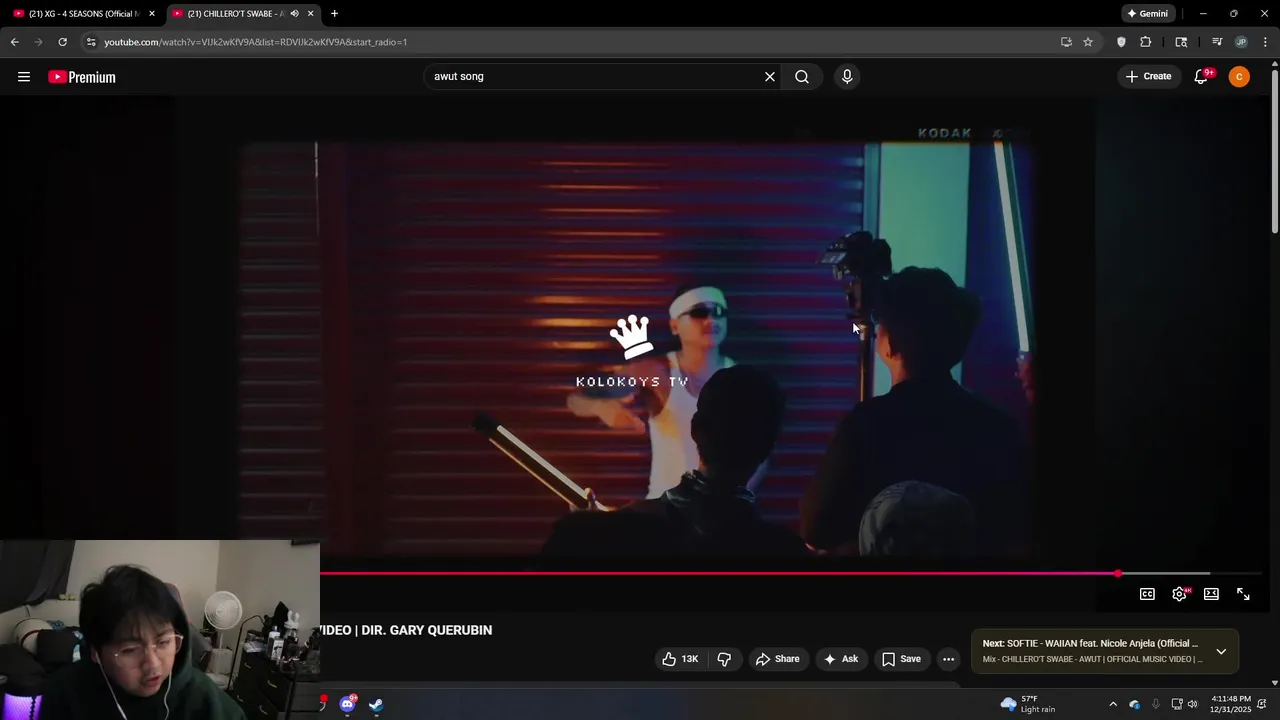Open the Gemini button in Chrome
The width and height of the screenshot is (1280, 720).
coord(1147,14)
